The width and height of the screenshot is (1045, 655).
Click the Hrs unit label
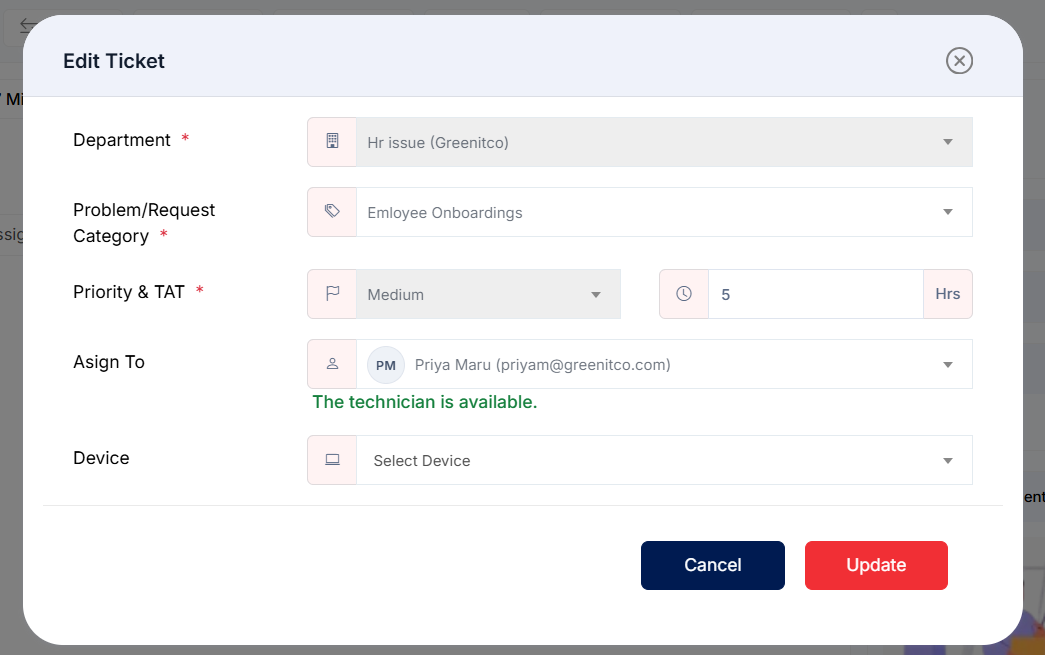[948, 294]
